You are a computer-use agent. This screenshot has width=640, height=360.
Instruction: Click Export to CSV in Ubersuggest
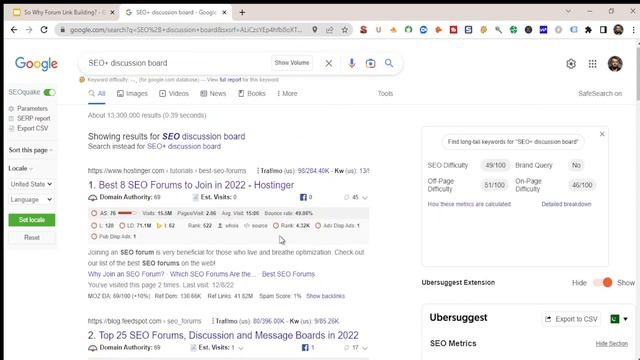(x=571, y=319)
